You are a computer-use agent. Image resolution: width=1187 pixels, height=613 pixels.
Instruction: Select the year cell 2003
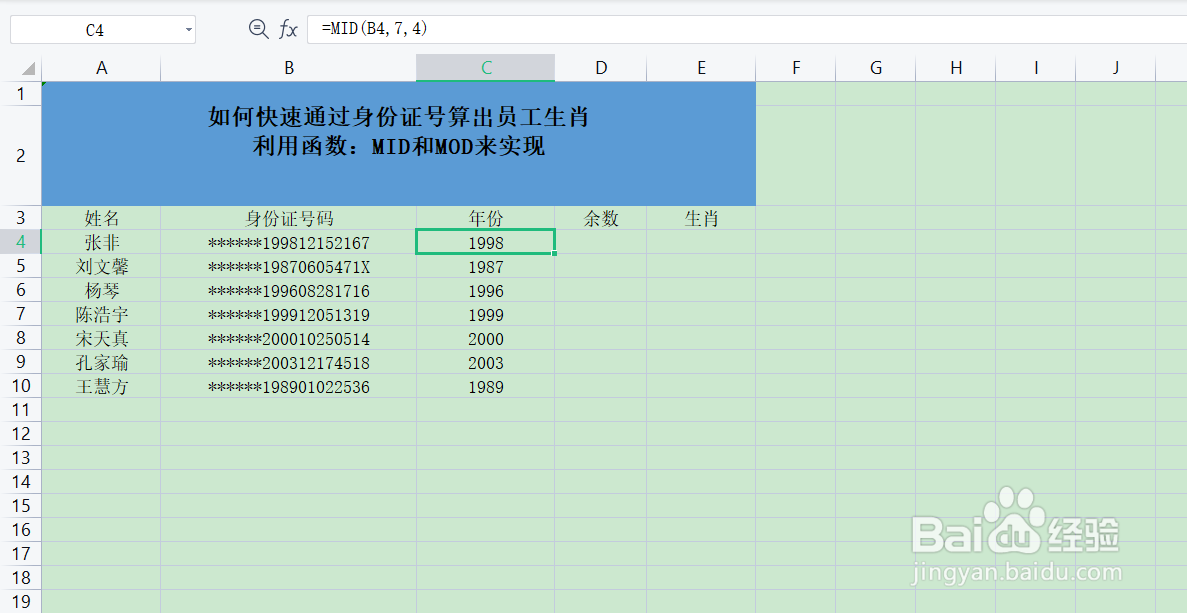(486, 363)
